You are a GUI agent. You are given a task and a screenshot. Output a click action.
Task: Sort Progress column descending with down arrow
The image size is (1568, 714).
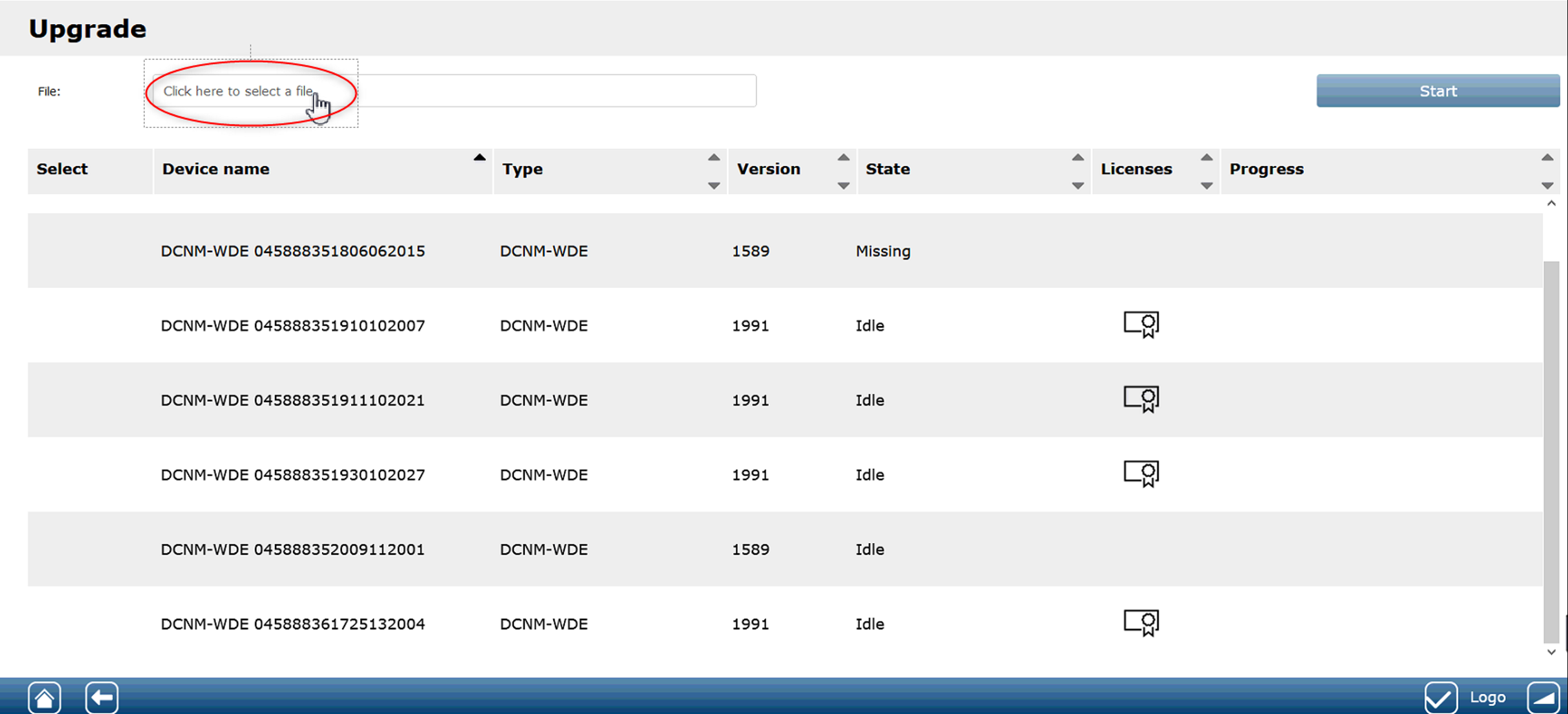(1547, 185)
